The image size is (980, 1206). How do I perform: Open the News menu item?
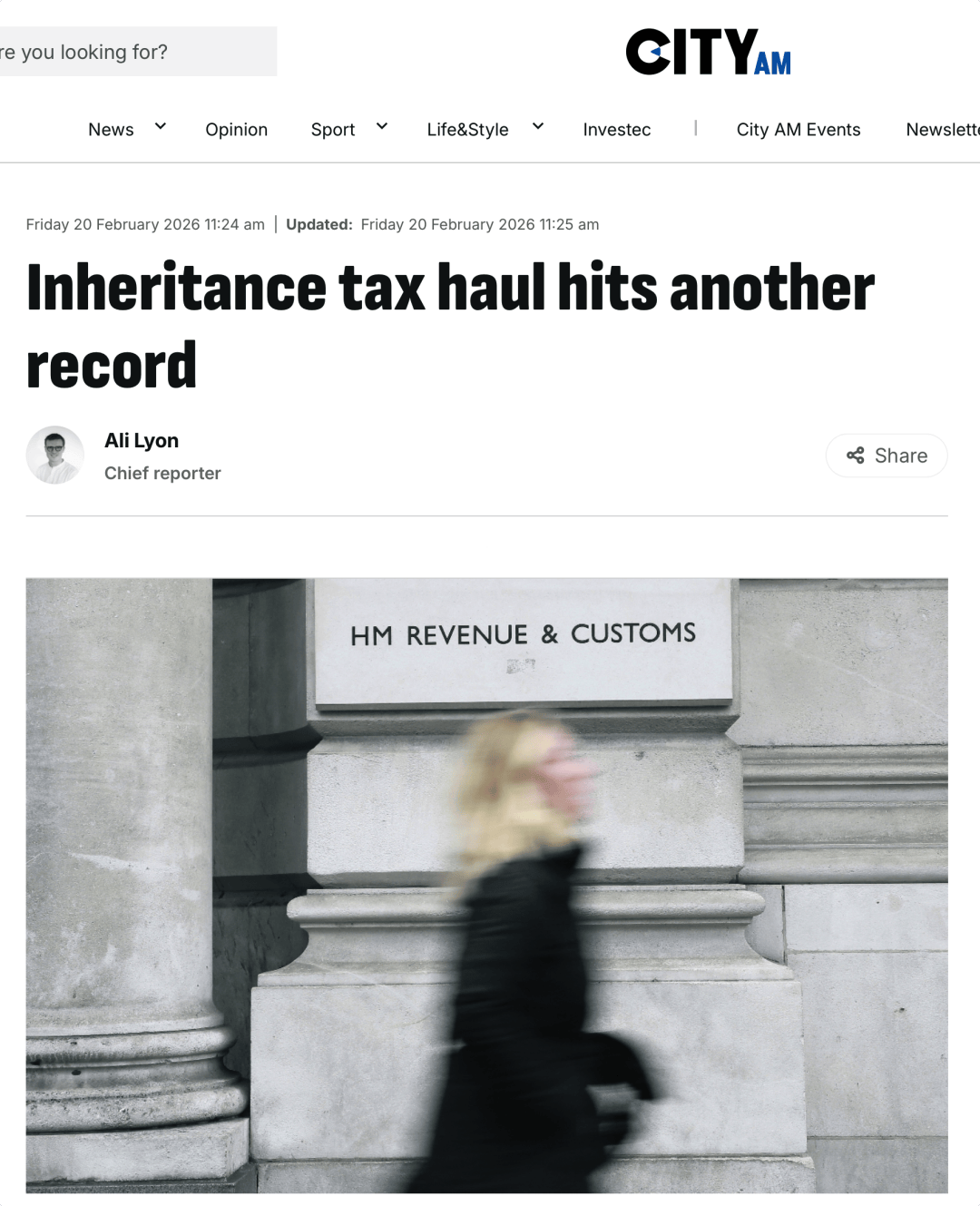(111, 130)
